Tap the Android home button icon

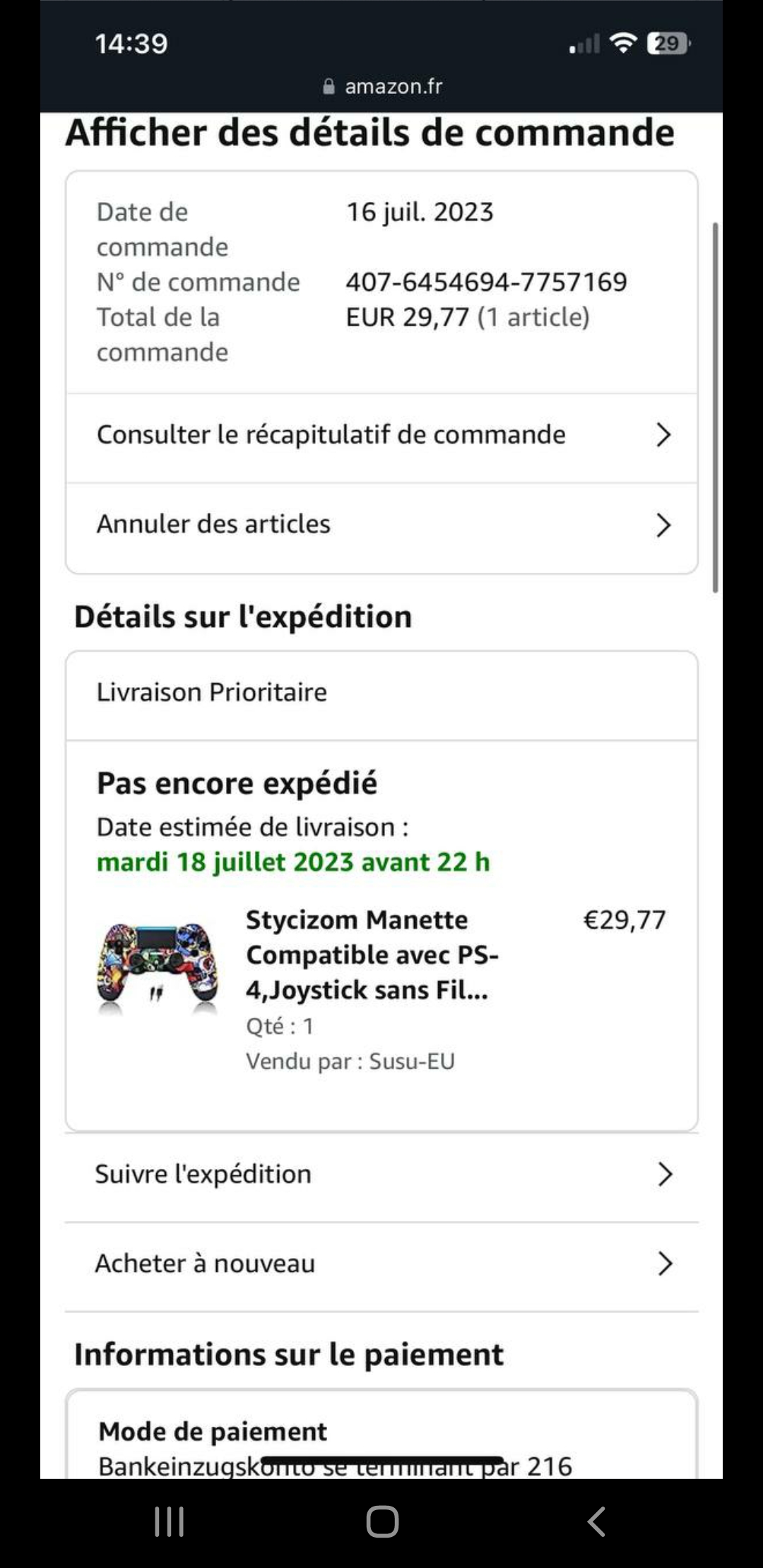click(x=382, y=1521)
